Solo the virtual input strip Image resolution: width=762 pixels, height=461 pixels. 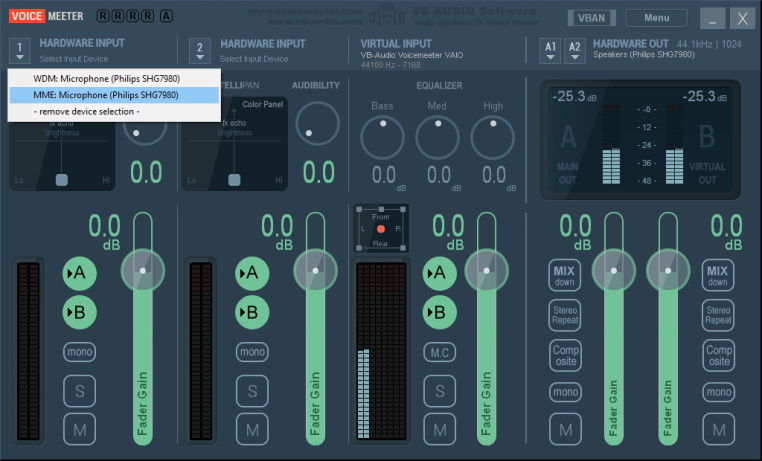click(x=439, y=391)
